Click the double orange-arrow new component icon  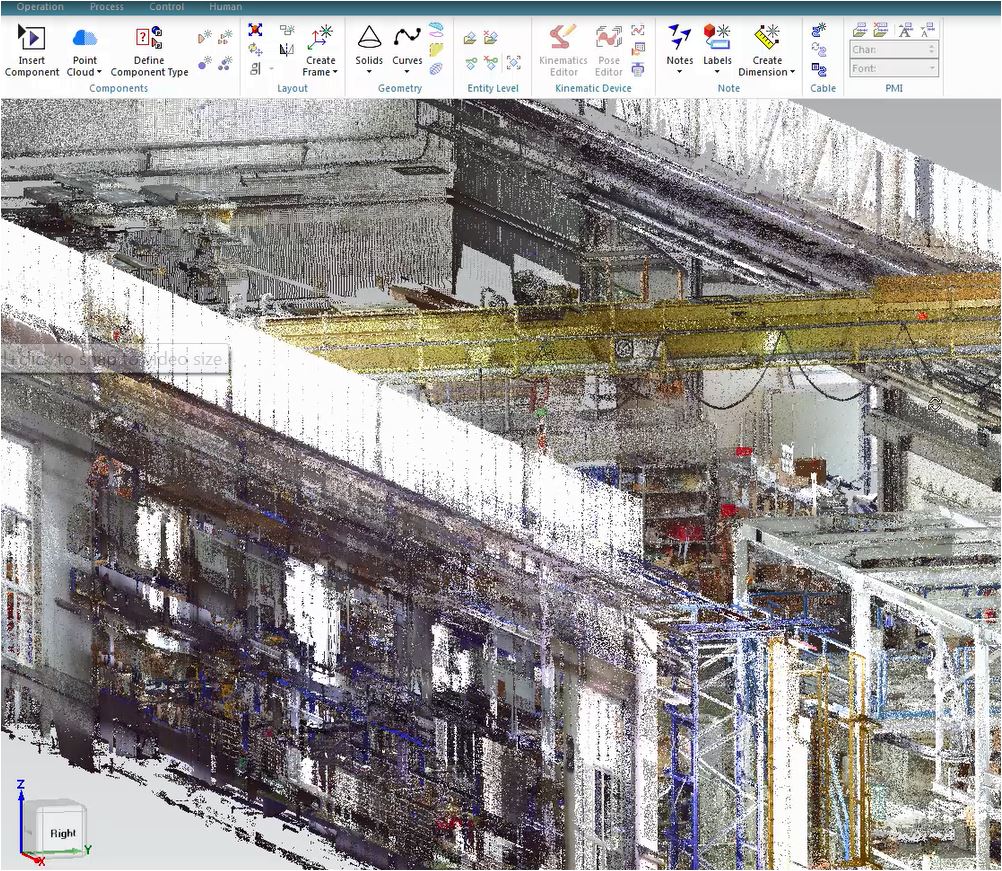225,37
